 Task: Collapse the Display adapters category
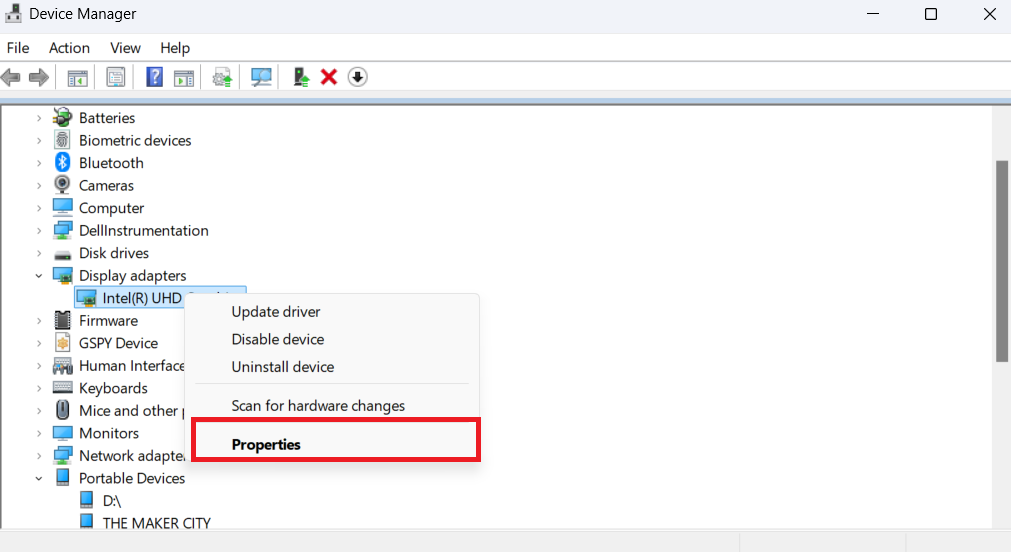39,276
